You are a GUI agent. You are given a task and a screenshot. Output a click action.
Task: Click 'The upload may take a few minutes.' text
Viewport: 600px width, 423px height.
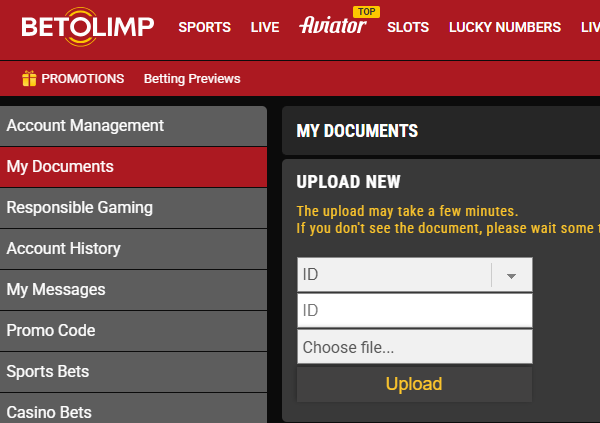(407, 211)
